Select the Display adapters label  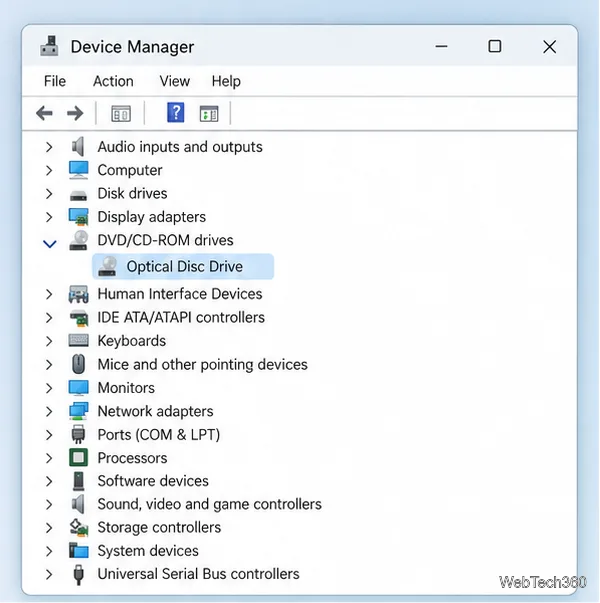[152, 217]
